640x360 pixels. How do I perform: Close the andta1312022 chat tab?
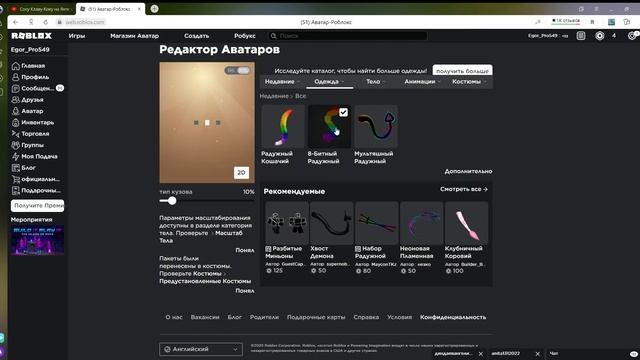tap(538, 353)
